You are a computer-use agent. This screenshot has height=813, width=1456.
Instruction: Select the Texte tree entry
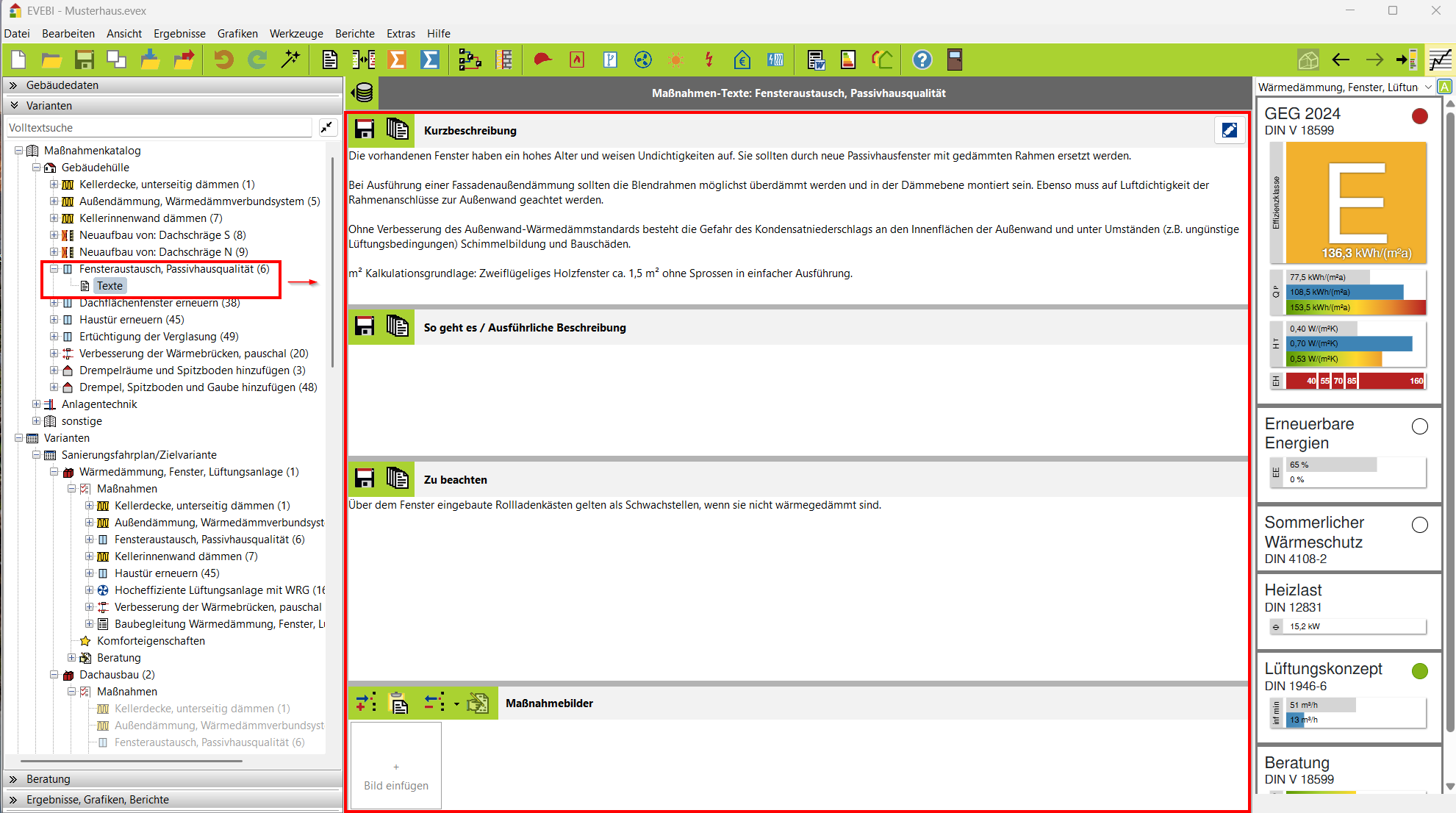pyautogui.click(x=110, y=286)
